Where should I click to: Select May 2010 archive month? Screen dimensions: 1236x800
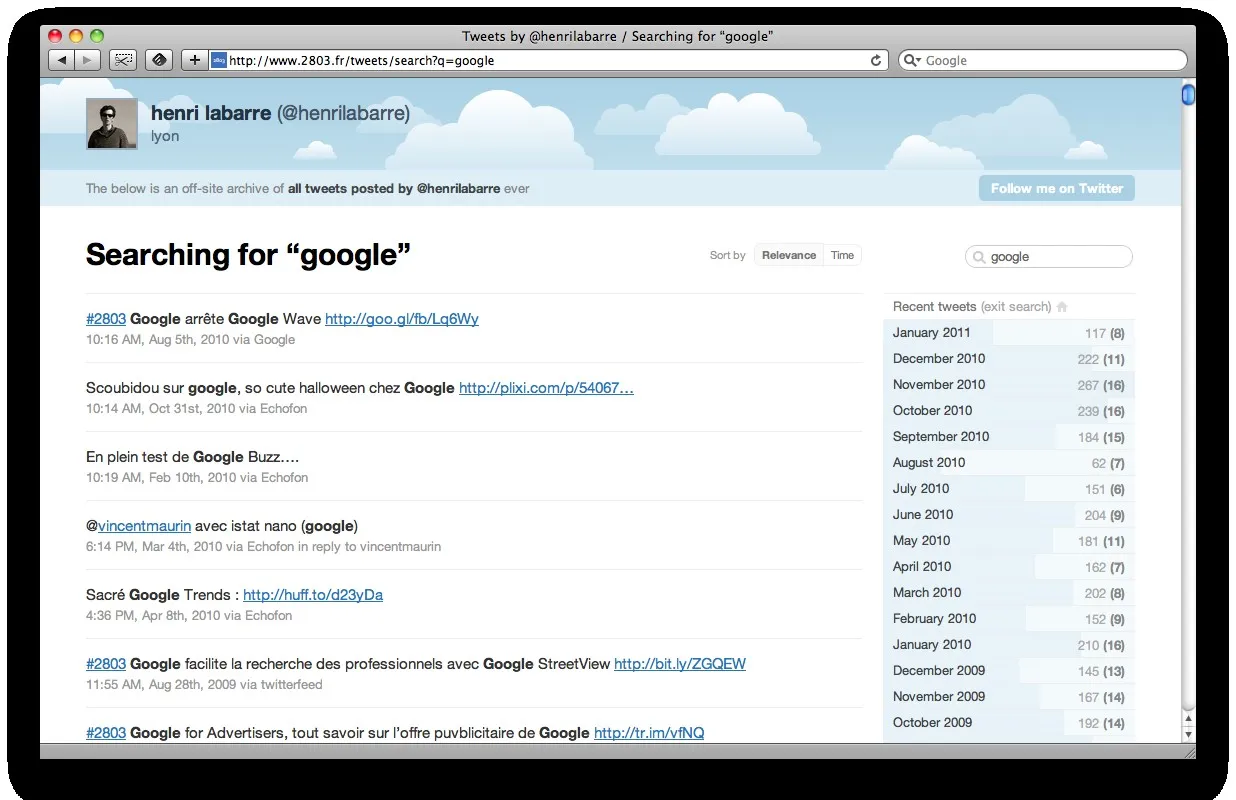(1009, 541)
